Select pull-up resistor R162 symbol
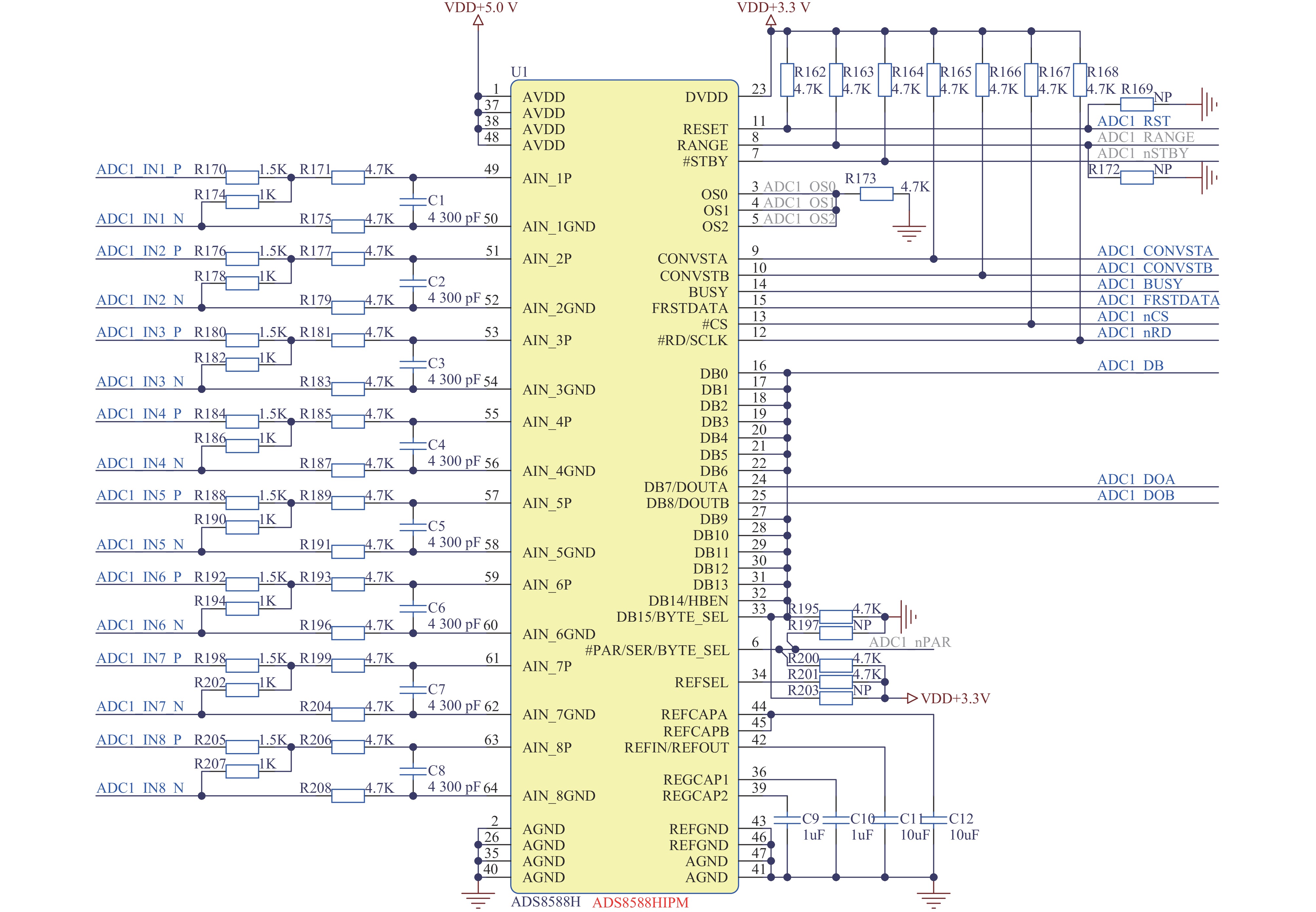 tap(787, 80)
